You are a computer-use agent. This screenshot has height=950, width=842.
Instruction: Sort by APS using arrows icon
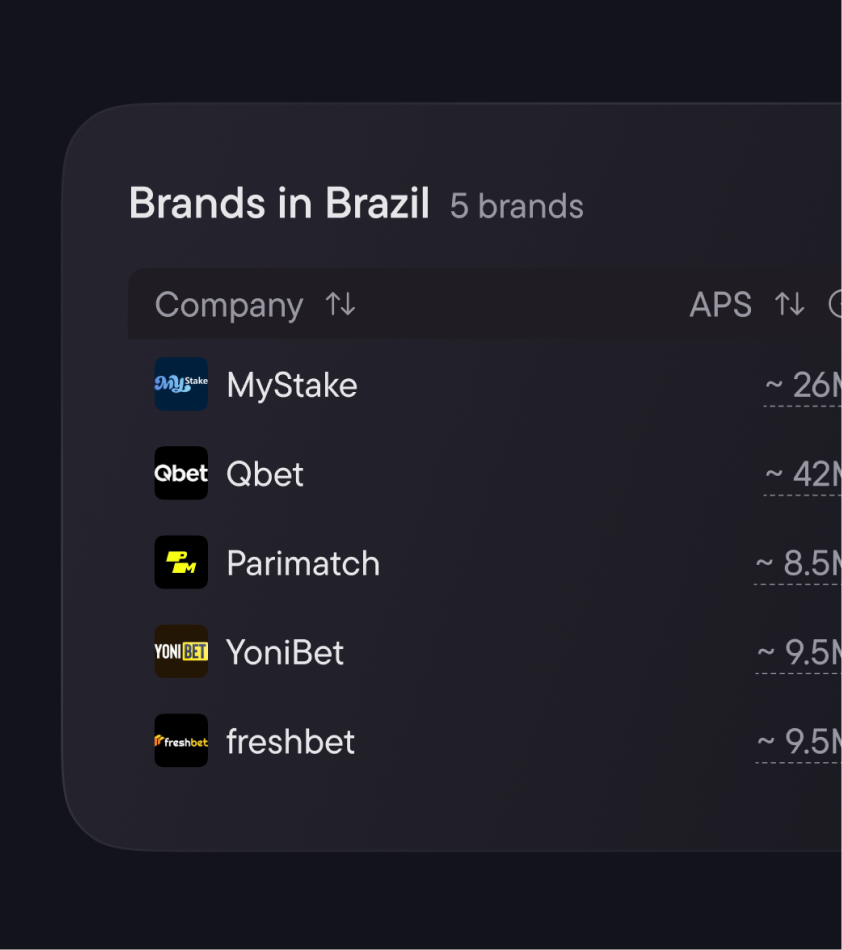pos(789,305)
